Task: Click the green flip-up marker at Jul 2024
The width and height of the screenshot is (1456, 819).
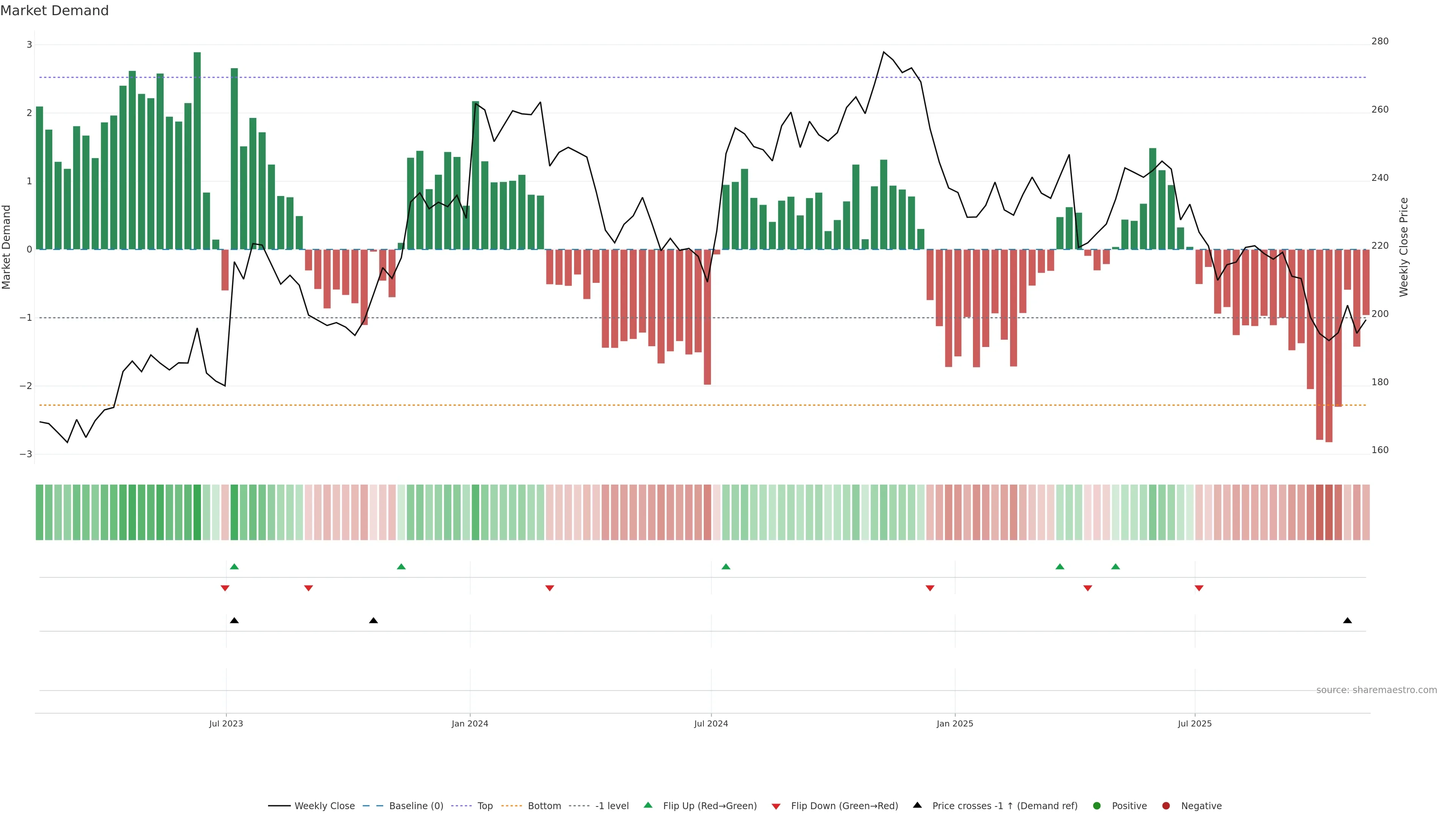Action: (x=726, y=566)
